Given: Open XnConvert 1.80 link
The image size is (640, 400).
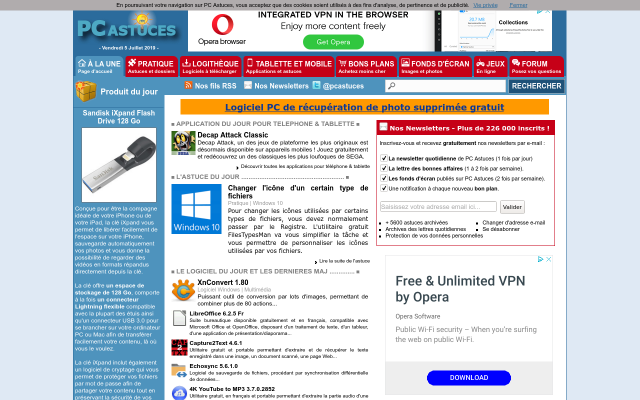Looking at the screenshot, I should click(223, 282).
